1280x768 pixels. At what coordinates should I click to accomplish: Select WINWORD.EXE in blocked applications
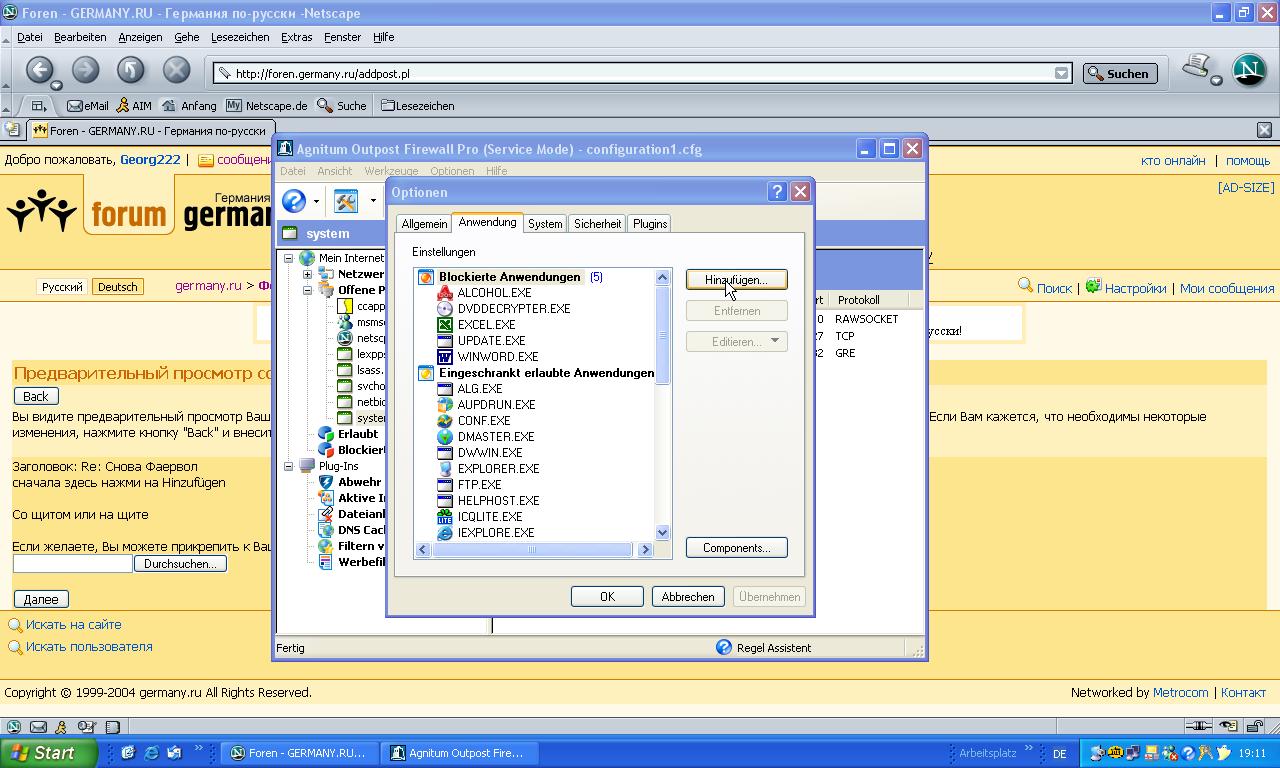click(498, 357)
